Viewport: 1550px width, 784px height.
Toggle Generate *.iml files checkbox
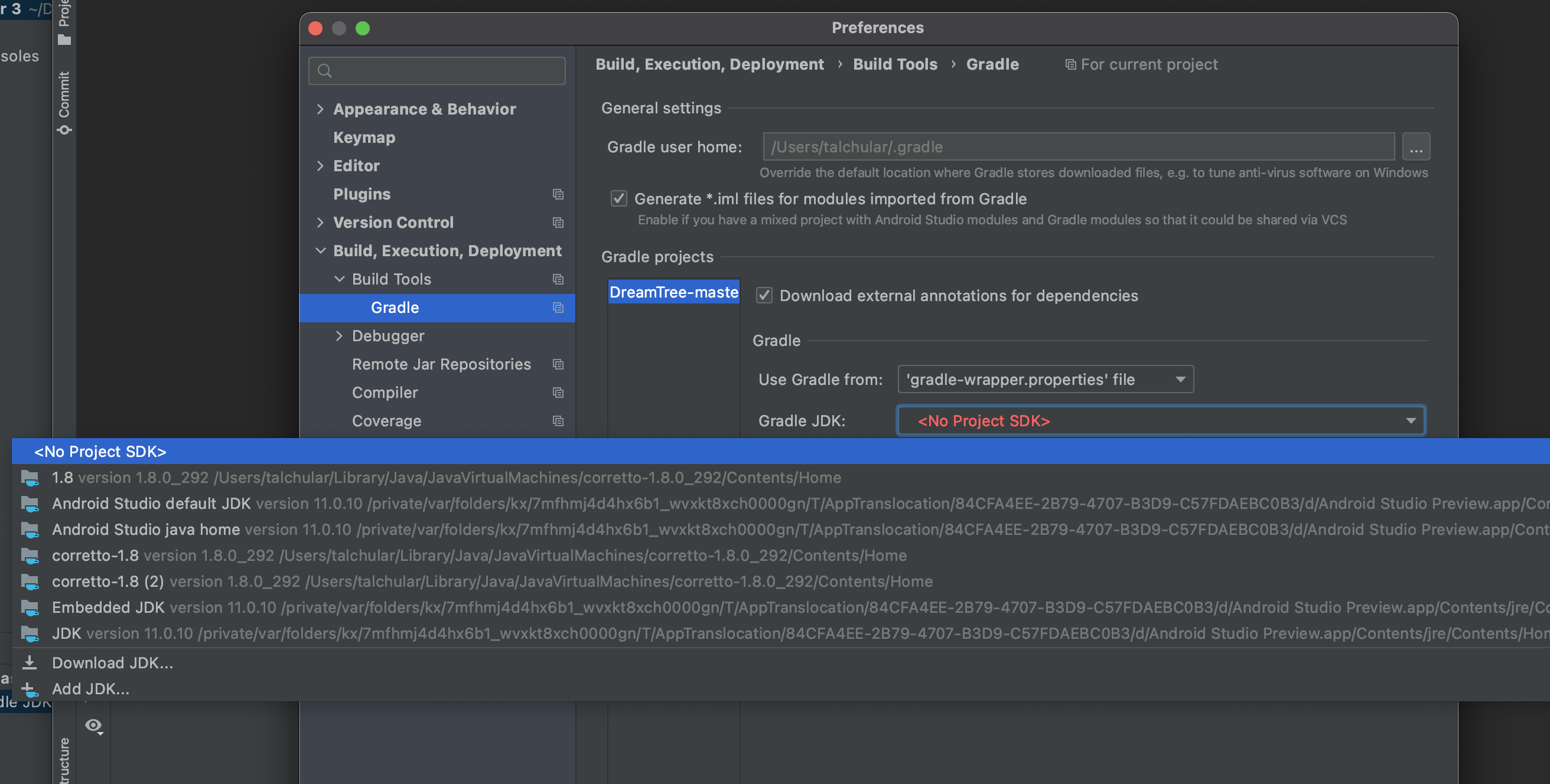618,198
